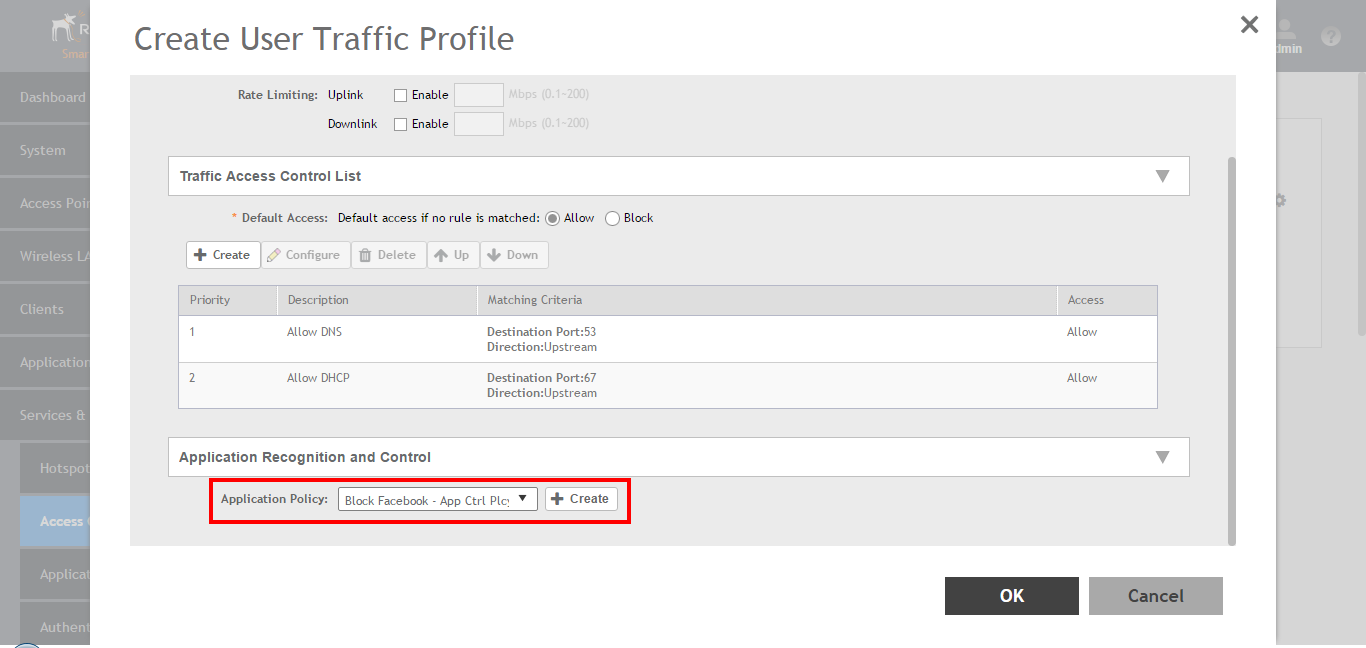Click the Down arrow button
Image resolution: width=1366 pixels, height=648 pixels.
click(x=513, y=255)
